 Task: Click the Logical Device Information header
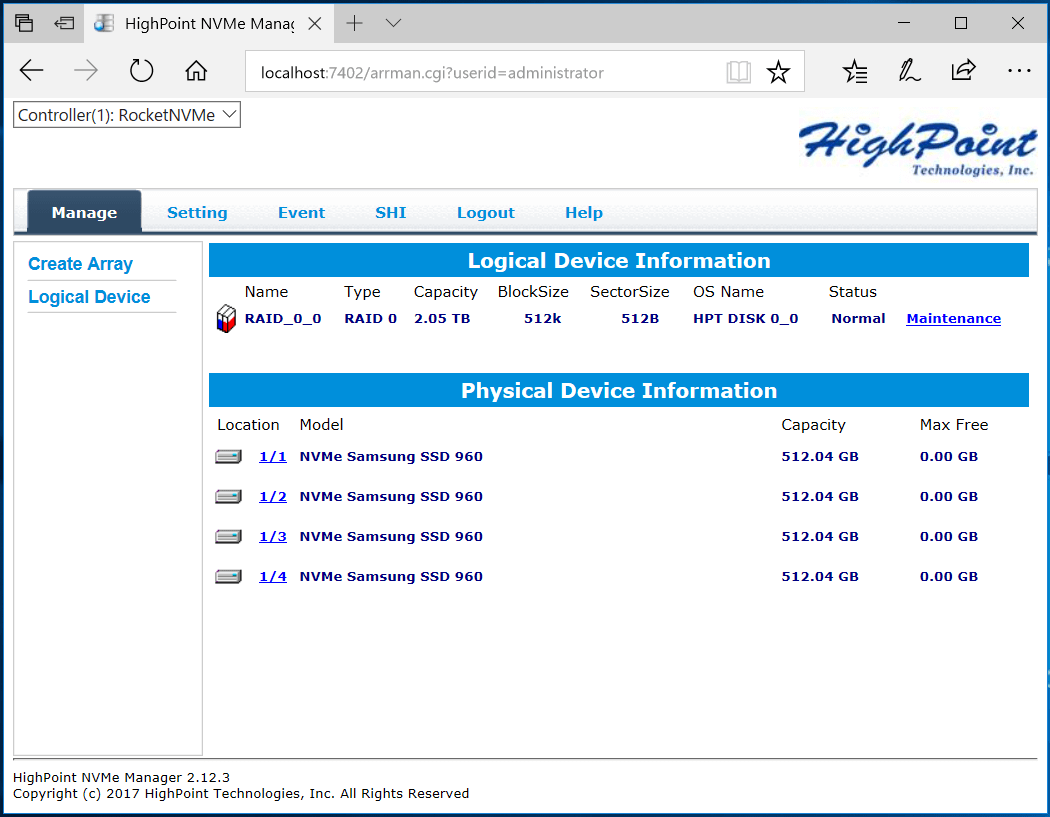[619, 260]
